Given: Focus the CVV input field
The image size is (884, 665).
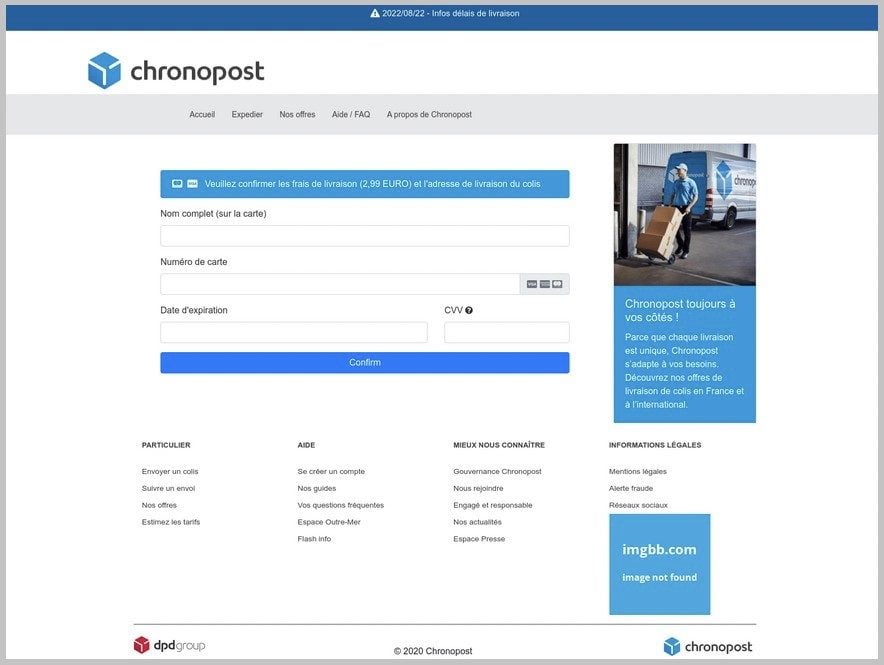Looking at the screenshot, I should point(507,332).
